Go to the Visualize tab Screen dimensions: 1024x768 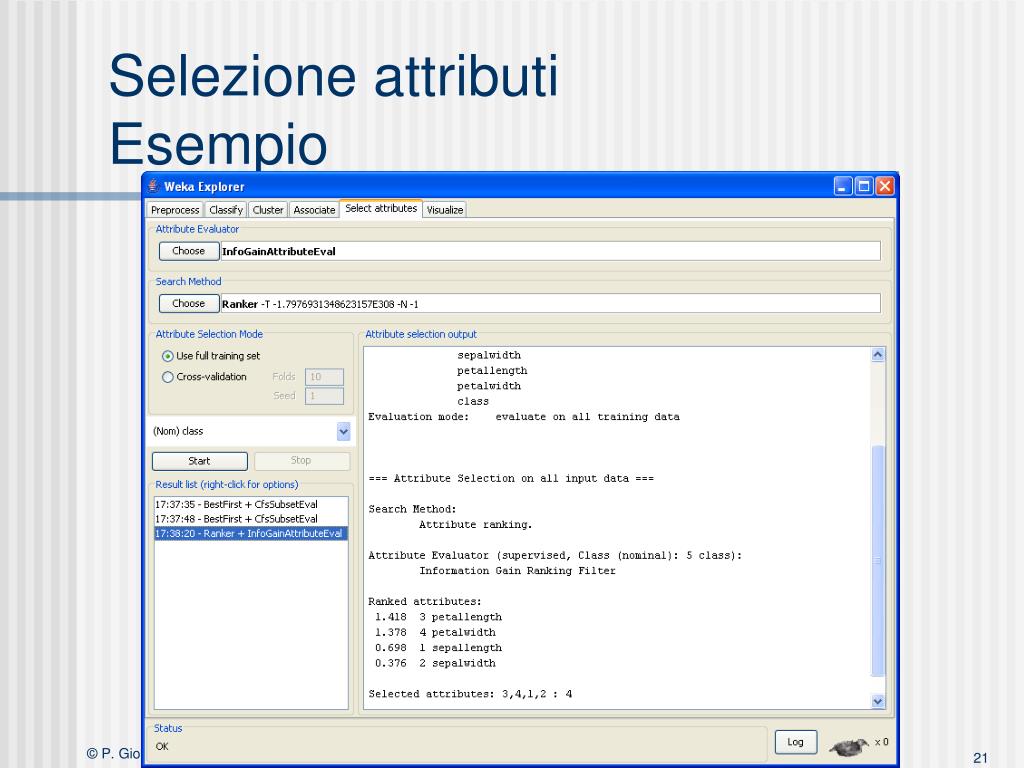pos(445,210)
